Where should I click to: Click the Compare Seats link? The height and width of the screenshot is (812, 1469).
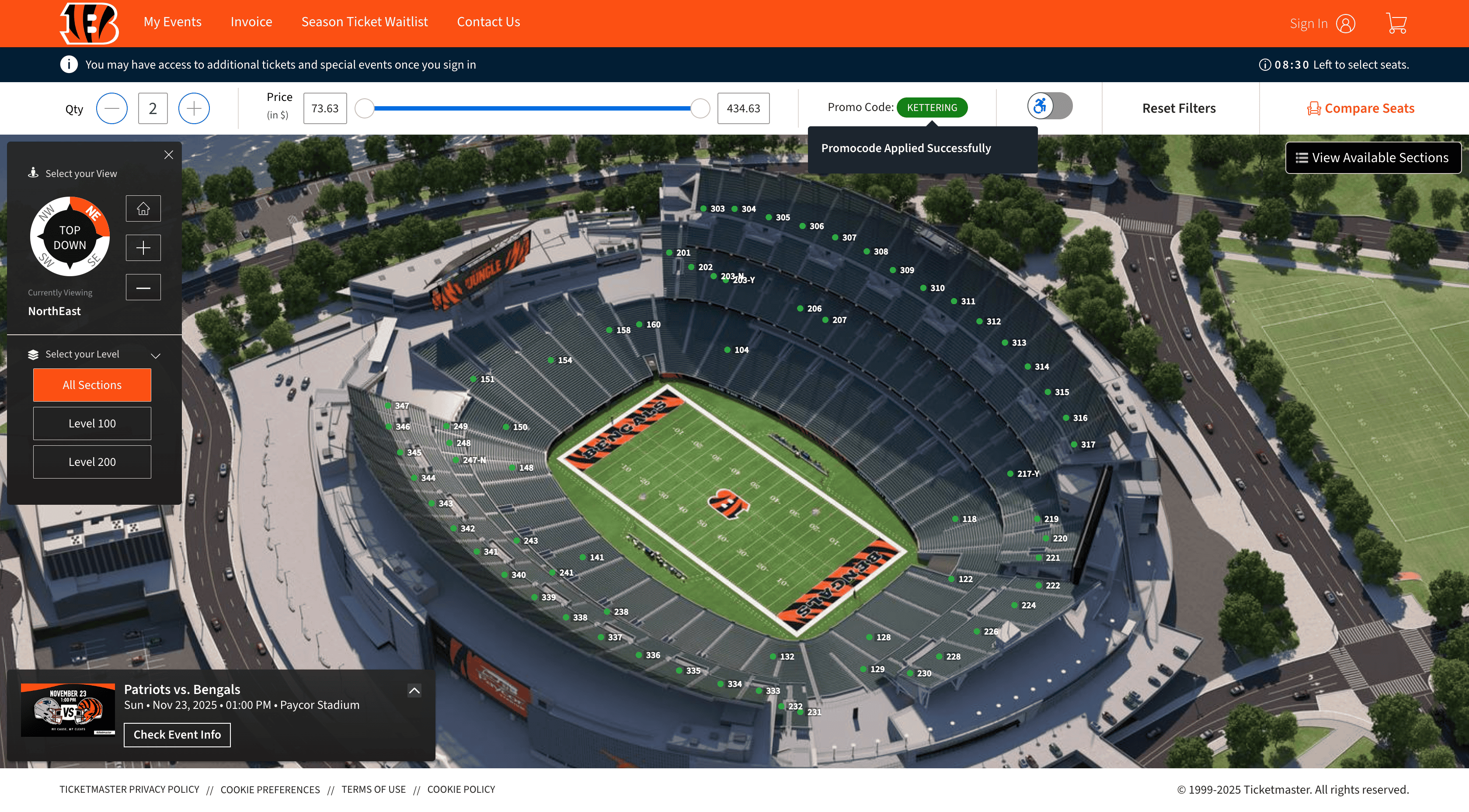1361,108
